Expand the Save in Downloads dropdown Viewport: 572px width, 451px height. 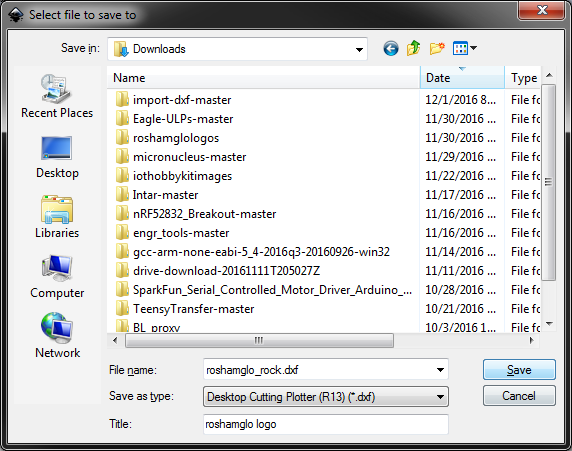pos(237,49)
